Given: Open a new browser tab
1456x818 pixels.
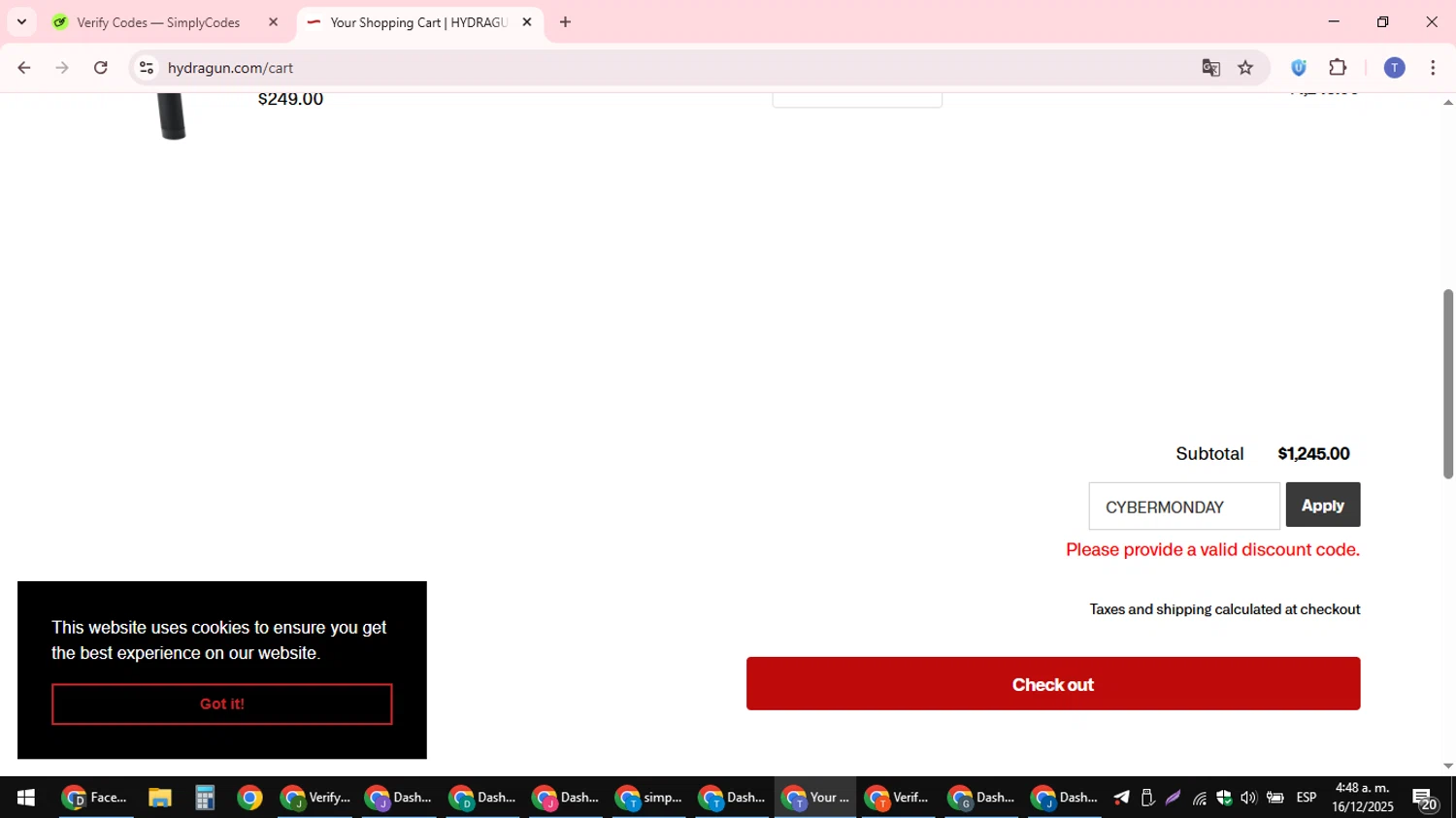Looking at the screenshot, I should coord(565,22).
